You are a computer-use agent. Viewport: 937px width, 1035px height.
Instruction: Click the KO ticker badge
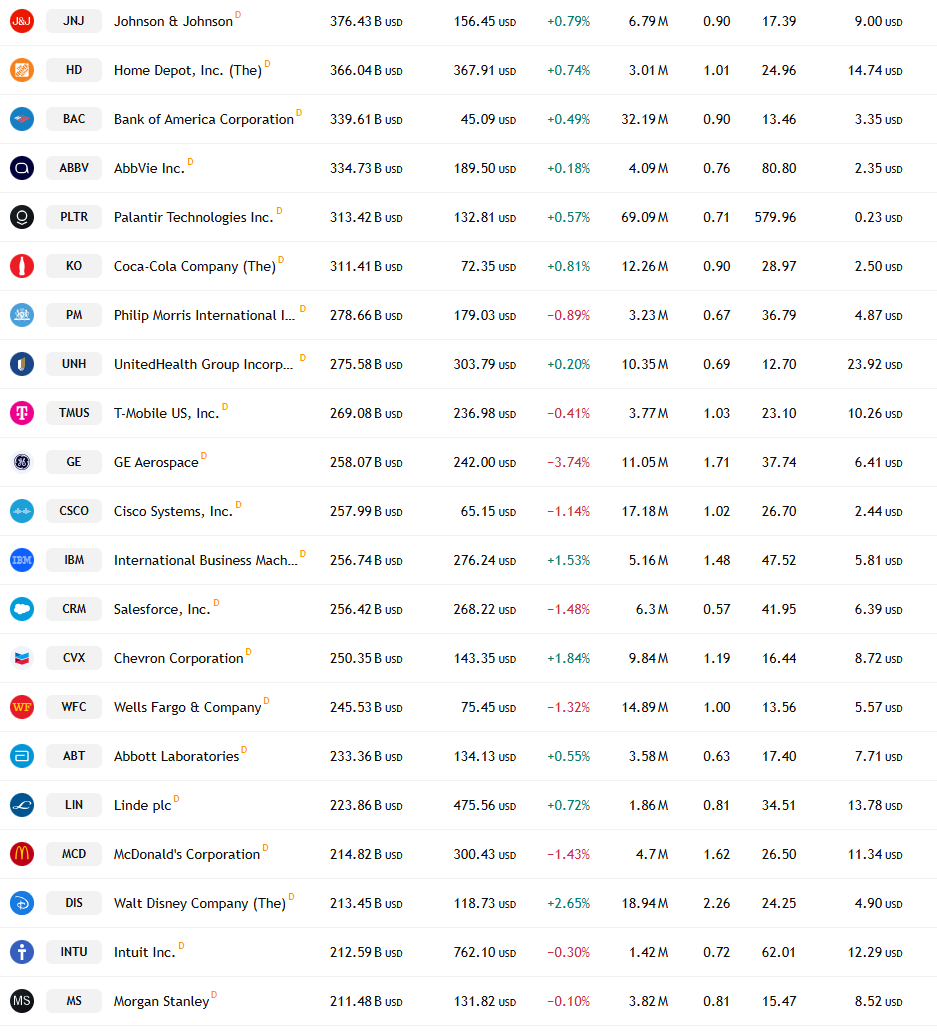pyautogui.click(x=74, y=266)
